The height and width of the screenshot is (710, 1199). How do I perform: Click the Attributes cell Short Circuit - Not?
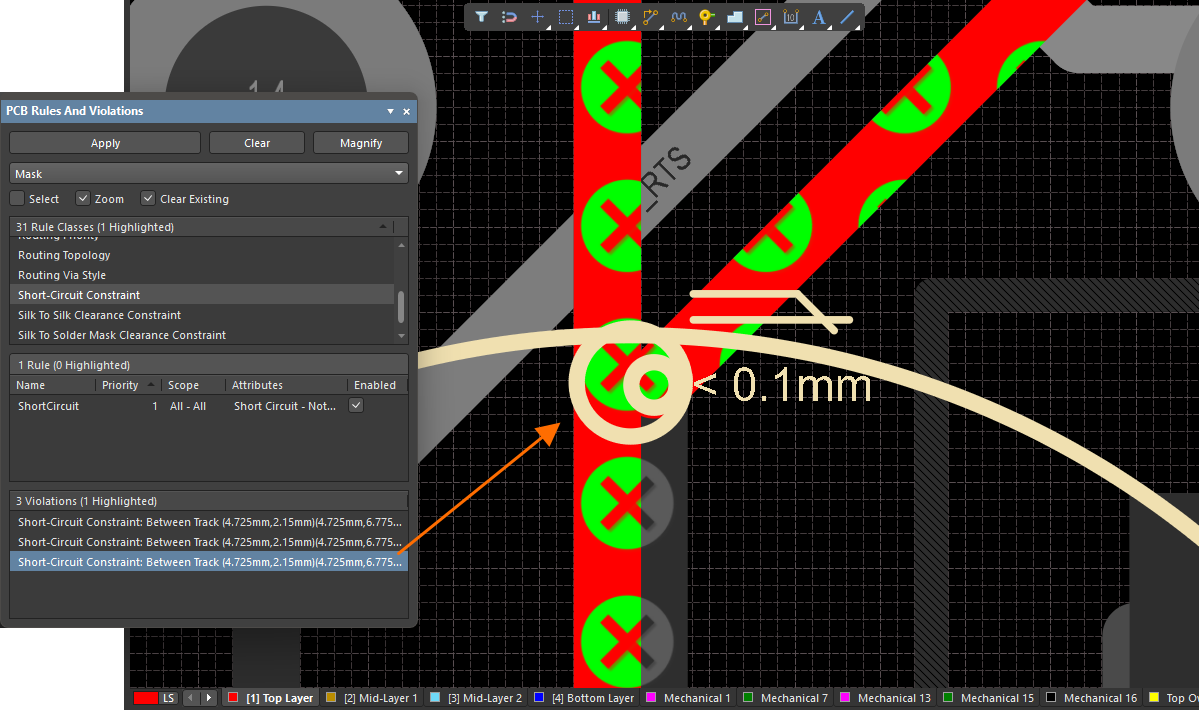tap(284, 406)
